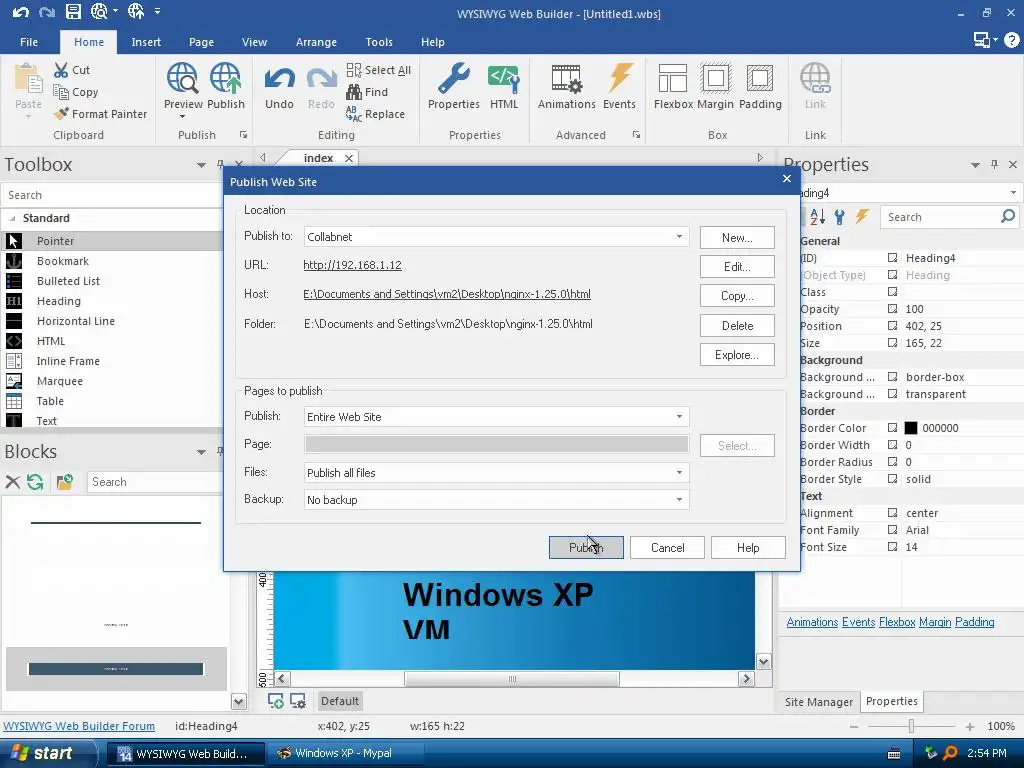
Task: Sort properties alphabetically with A-Z icon
Action: coord(817,216)
